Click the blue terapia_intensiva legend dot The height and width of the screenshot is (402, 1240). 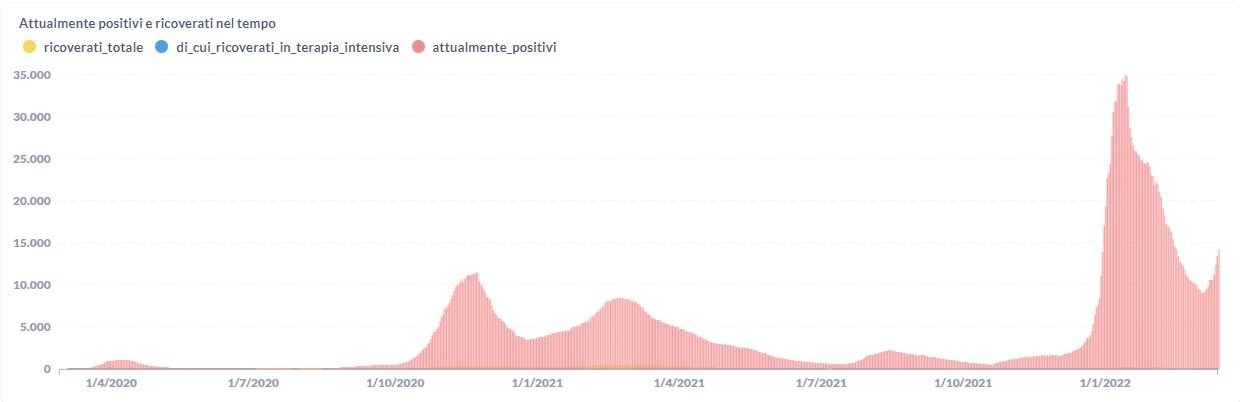coord(161,47)
